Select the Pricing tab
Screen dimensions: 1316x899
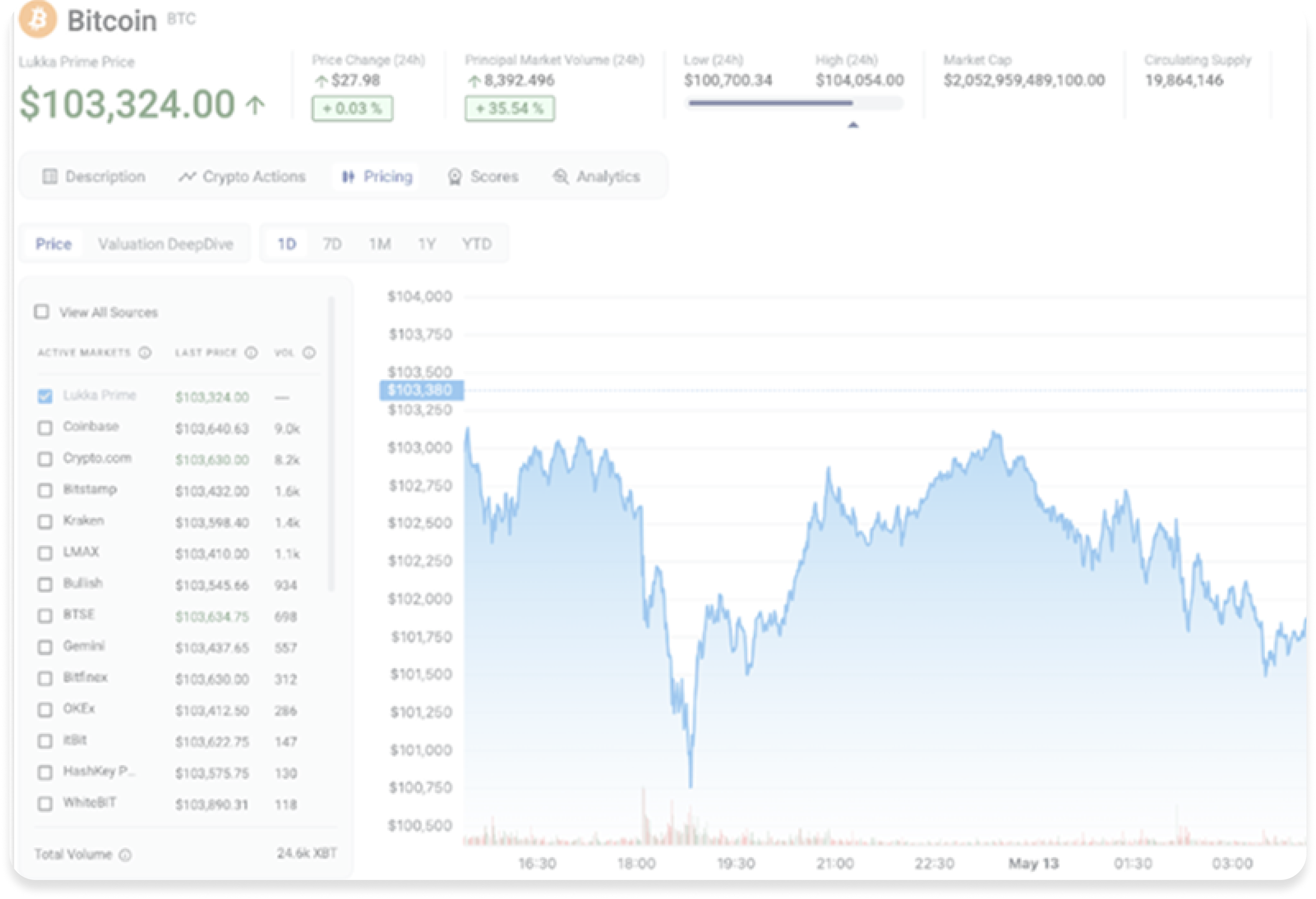377,177
